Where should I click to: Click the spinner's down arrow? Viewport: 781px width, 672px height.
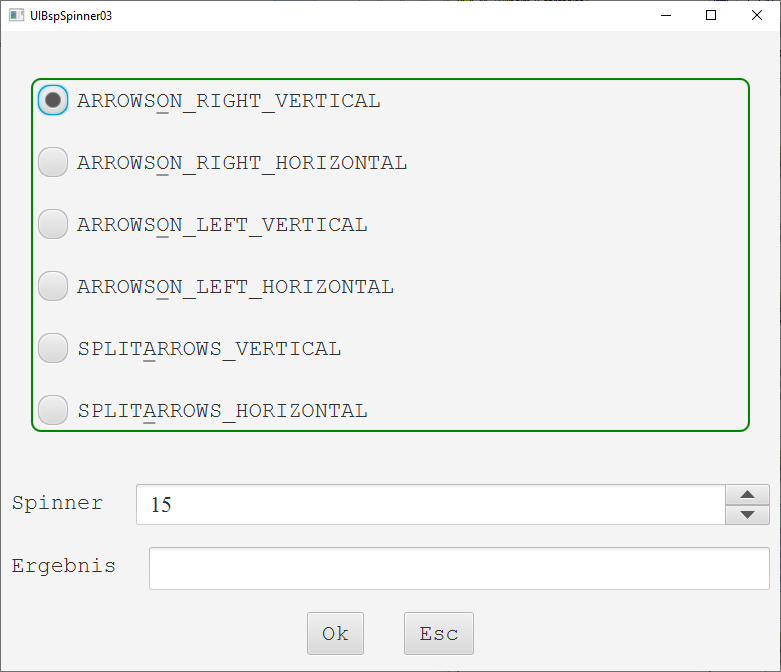pos(747,514)
